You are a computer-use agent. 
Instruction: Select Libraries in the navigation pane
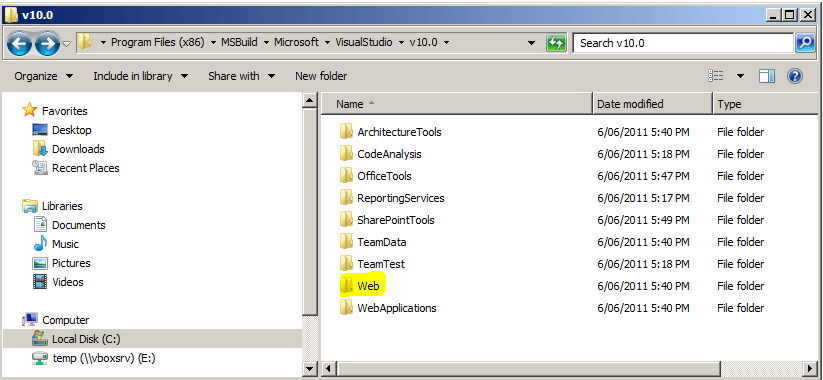tap(52, 206)
